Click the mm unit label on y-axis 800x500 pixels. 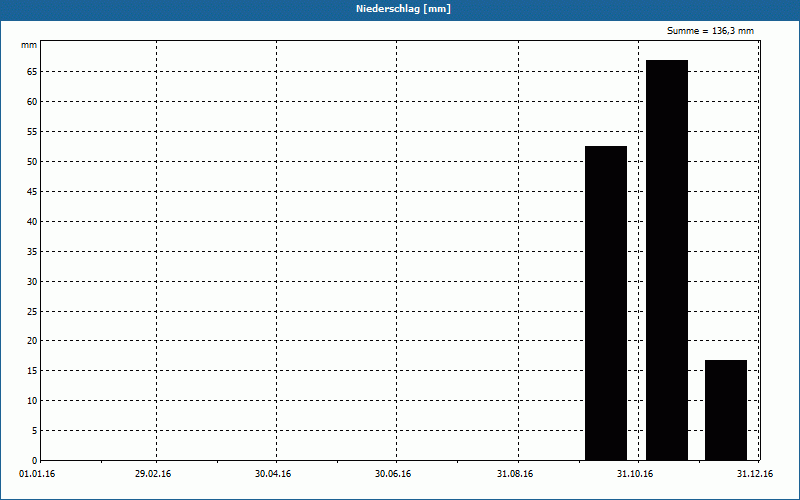pos(29,45)
